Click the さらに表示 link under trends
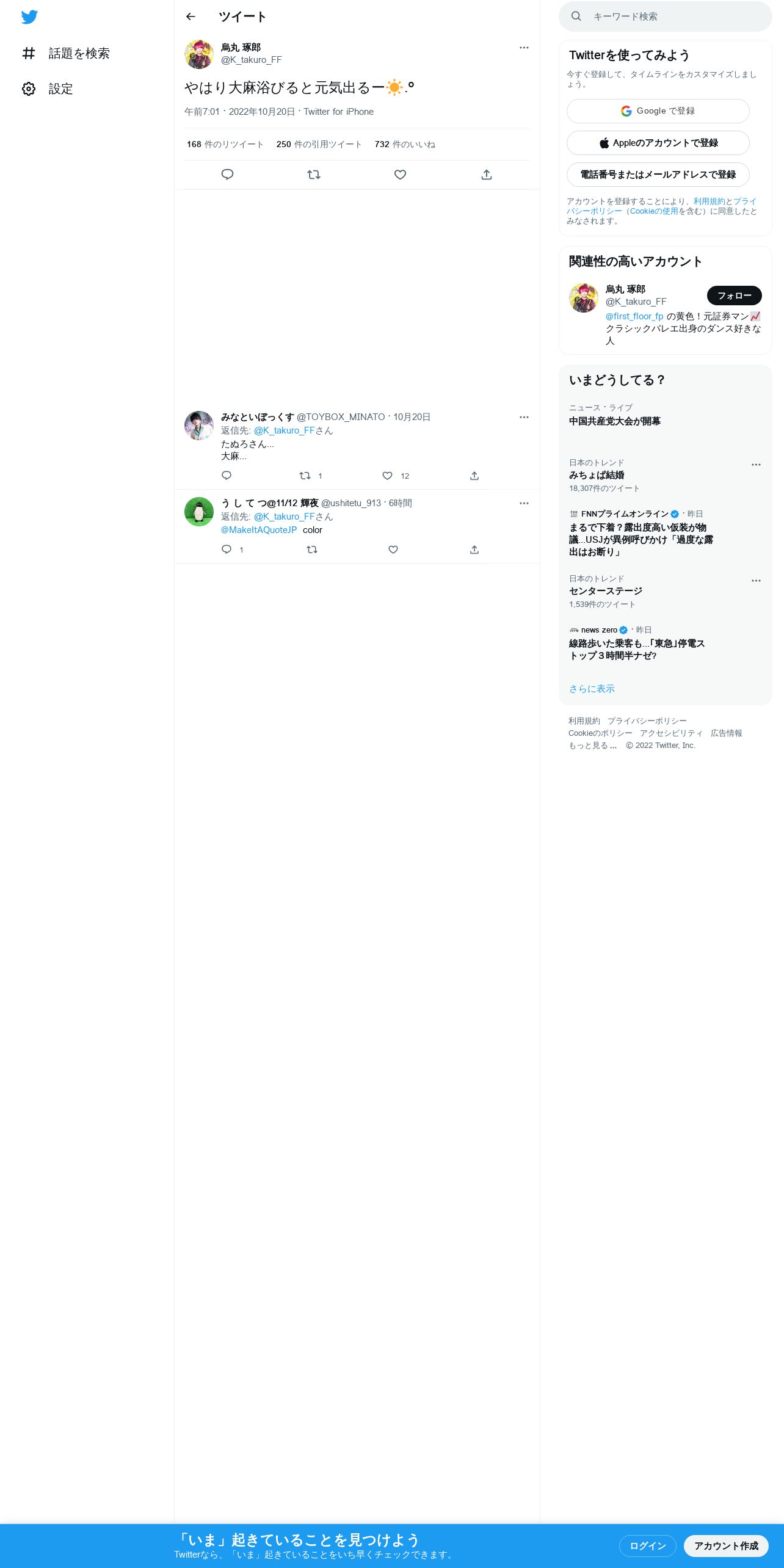 pos(592,689)
